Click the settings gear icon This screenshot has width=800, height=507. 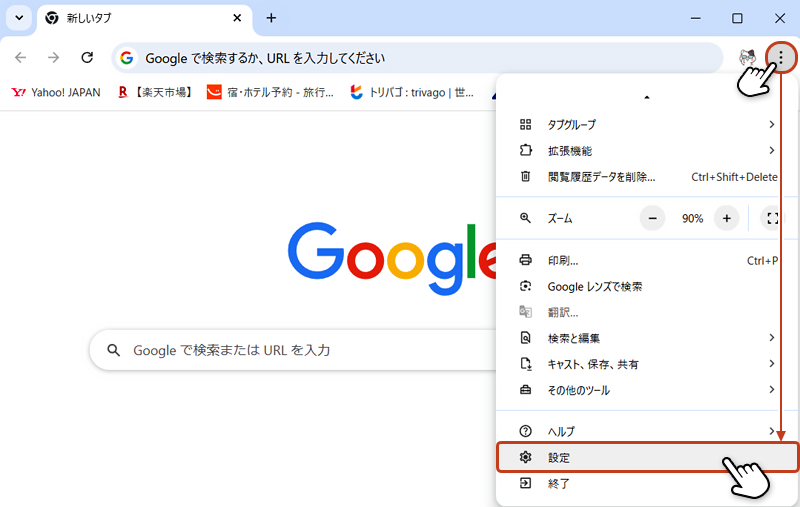coord(526,457)
